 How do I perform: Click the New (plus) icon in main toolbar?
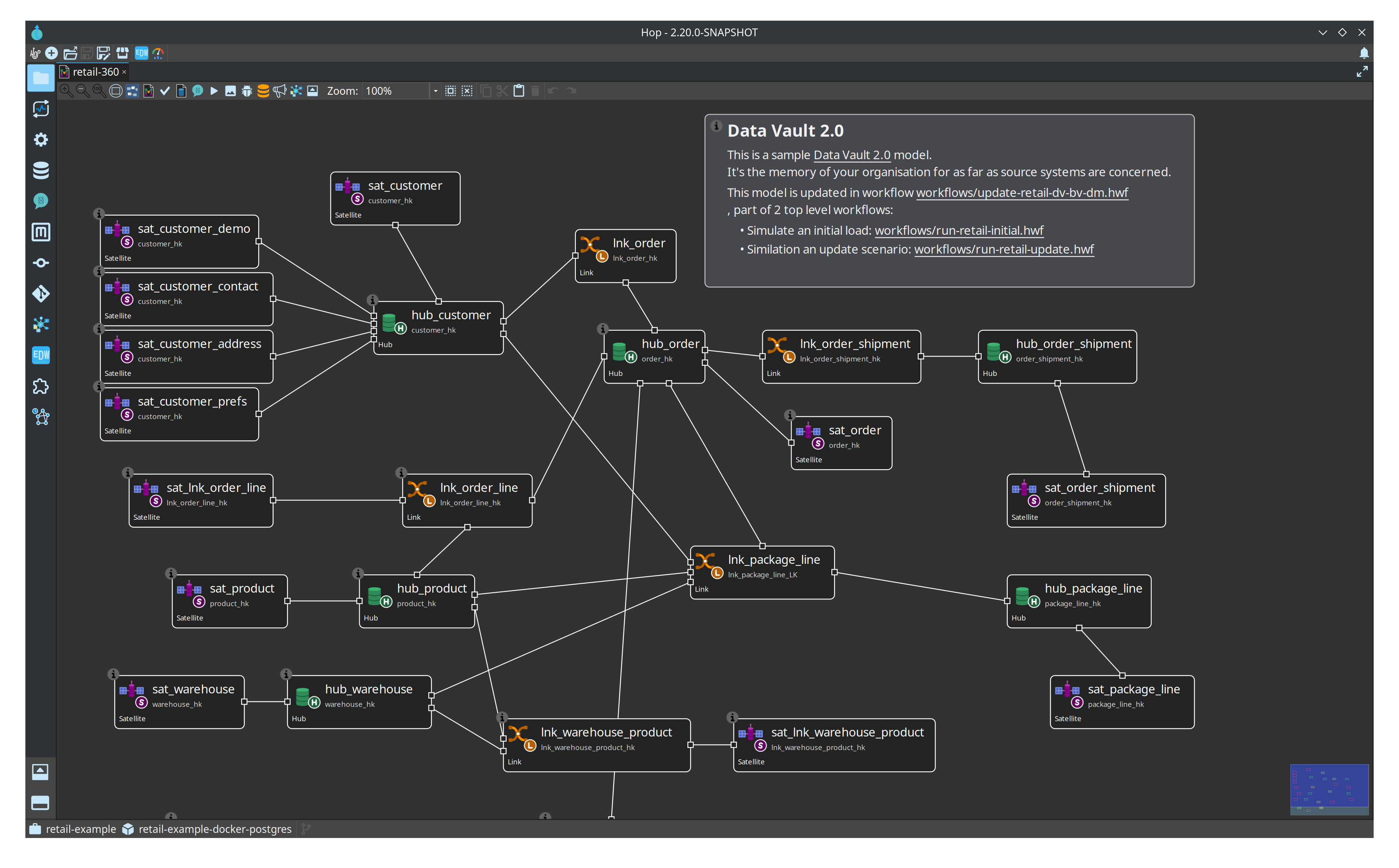pos(51,53)
